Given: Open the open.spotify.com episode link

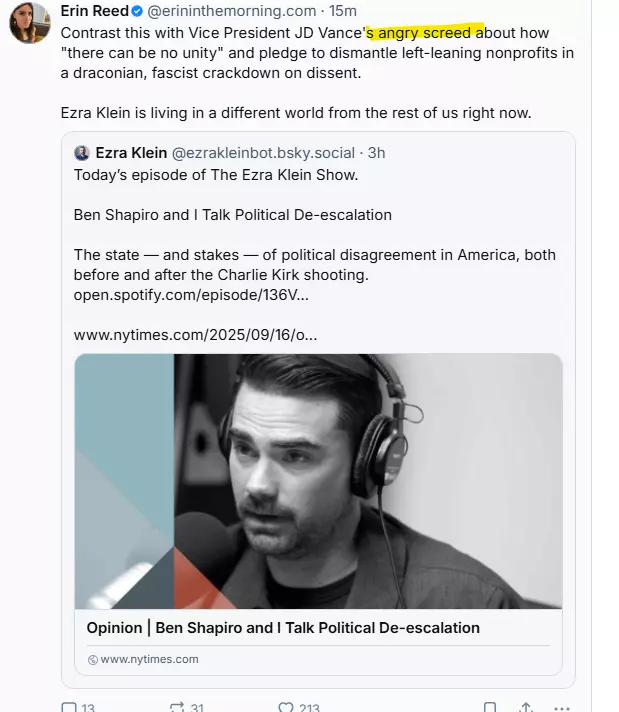Looking at the screenshot, I should pos(191,295).
